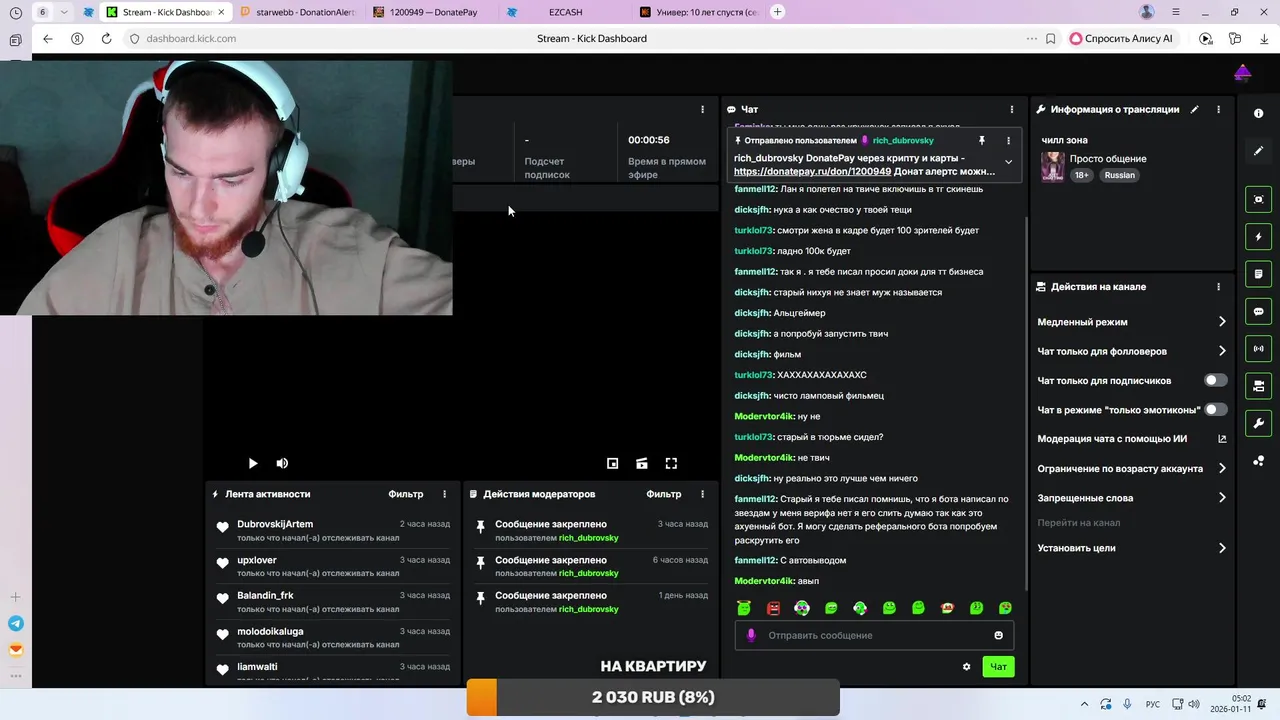This screenshot has width=1280, height=720.
Task: Click the dashboard.kick.com address bar
Action: pos(191,38)
